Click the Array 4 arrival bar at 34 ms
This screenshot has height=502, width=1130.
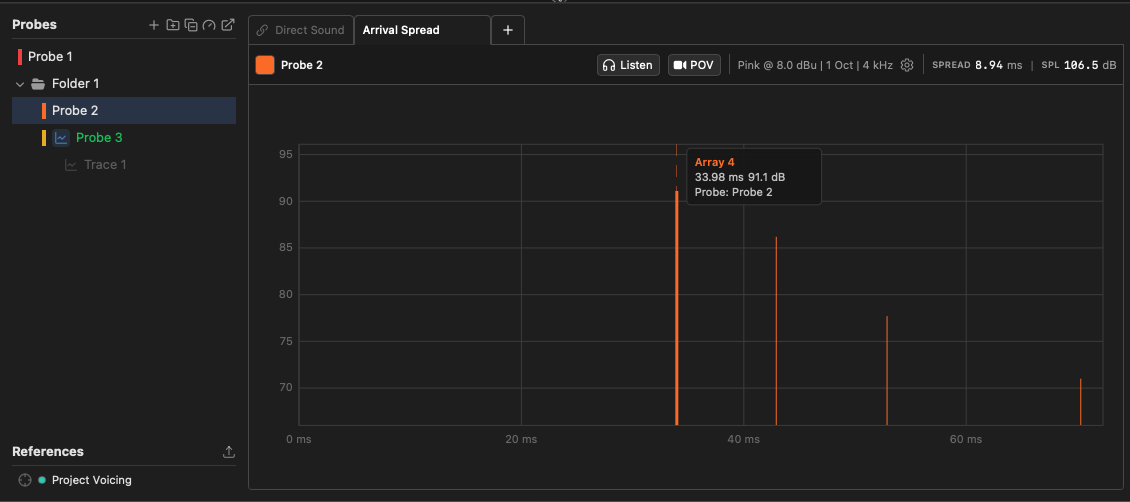pos(677,308)
